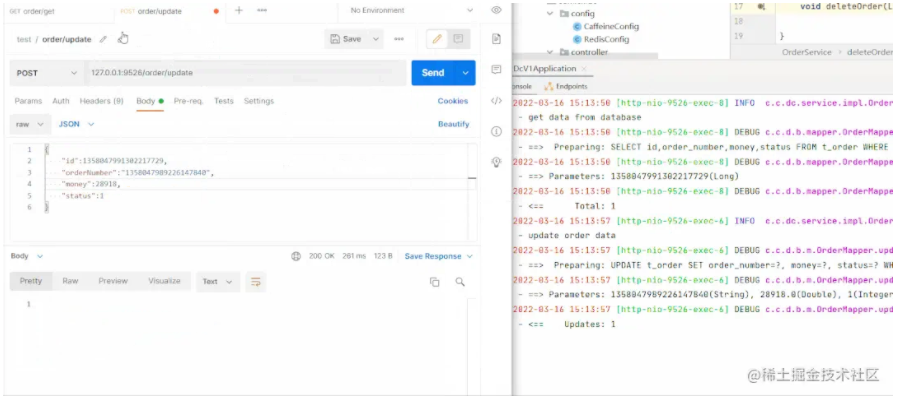The image size is (917, 398).
Task: Open the Text response format dropdown
Action: click(x=217, y=282)
